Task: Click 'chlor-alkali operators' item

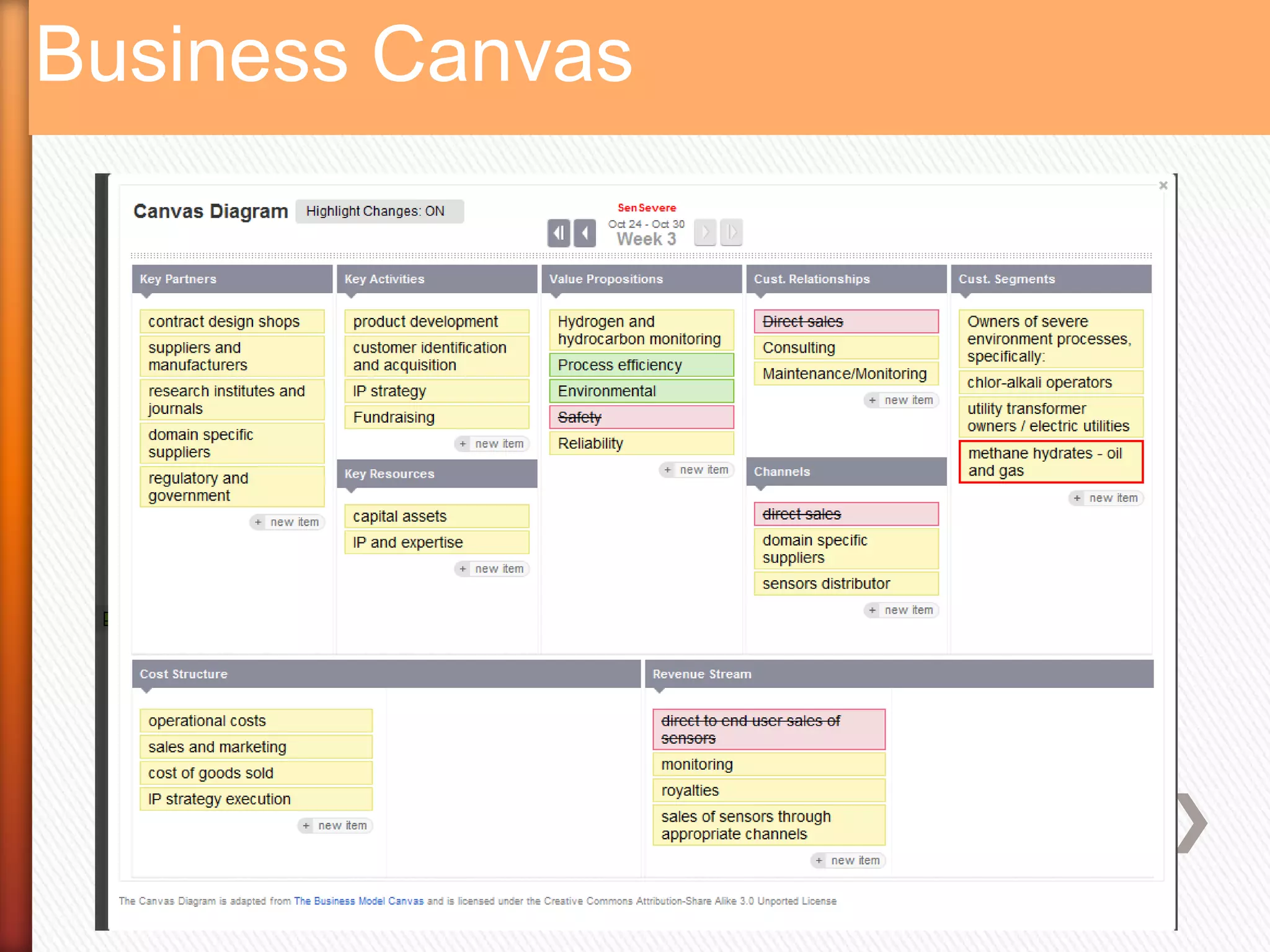Action: pyautogui.click(x=1051, y=382)
